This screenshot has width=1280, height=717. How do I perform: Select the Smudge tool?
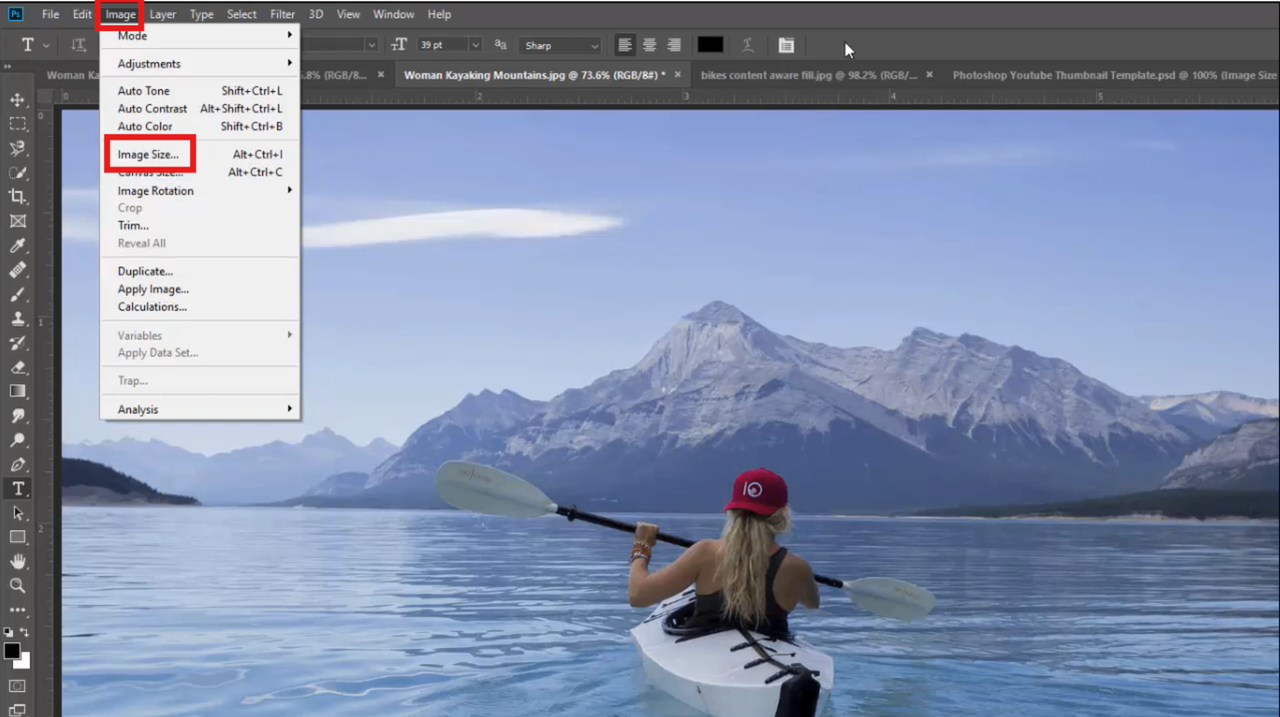click(17, 416)
